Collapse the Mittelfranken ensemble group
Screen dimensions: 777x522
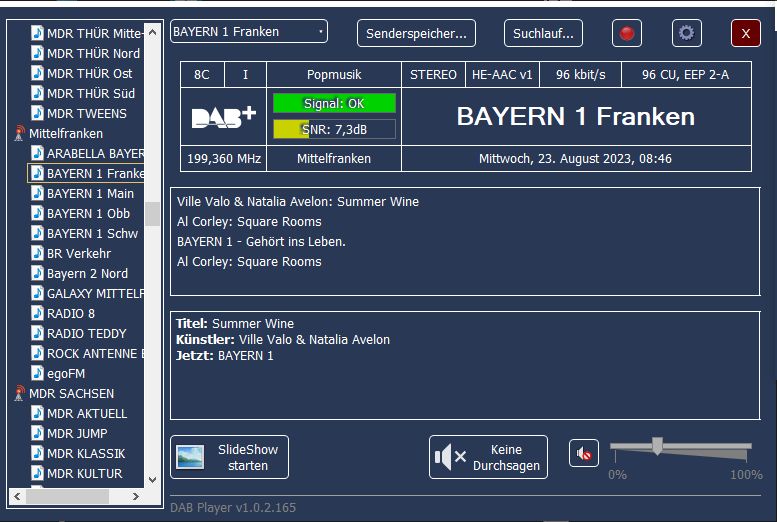(66, 133)
